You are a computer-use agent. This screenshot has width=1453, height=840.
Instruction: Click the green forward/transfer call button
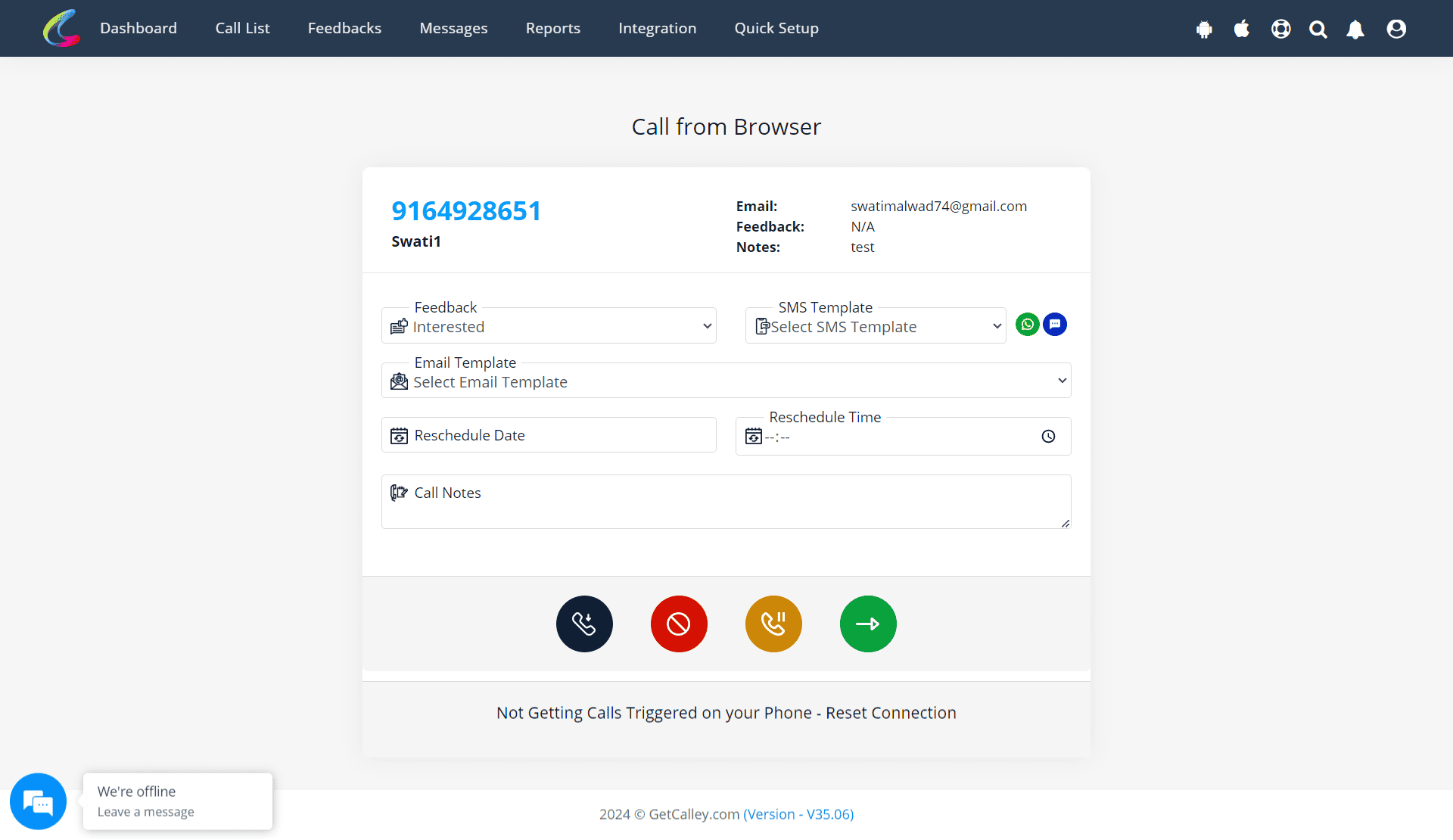tap(867, 622)
